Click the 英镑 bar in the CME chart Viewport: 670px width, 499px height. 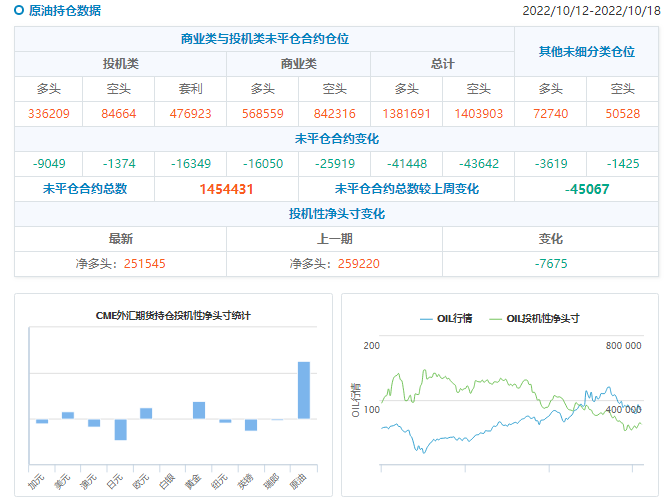coord(251,425)
